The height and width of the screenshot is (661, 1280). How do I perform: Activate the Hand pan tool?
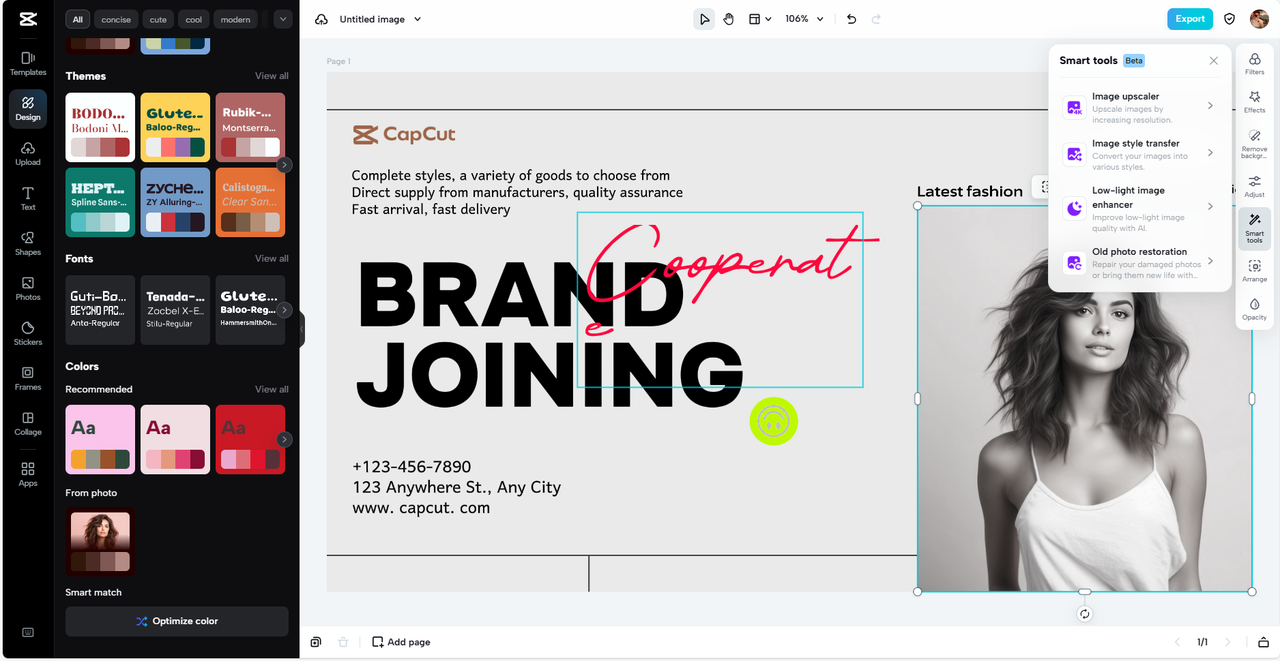729,19
